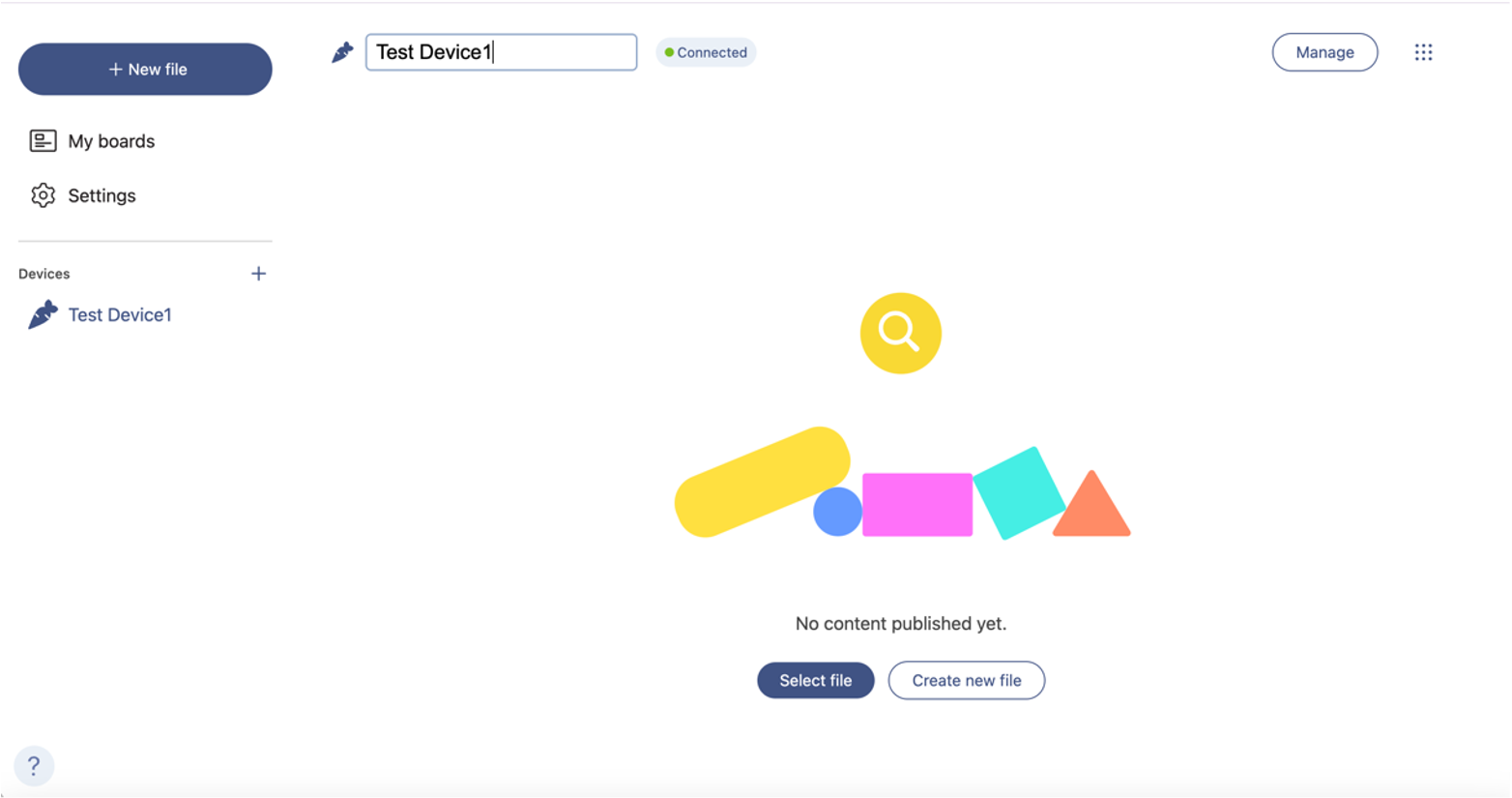Click the Devices section header
The image size is (1512, 798).
tap(44, 274)
